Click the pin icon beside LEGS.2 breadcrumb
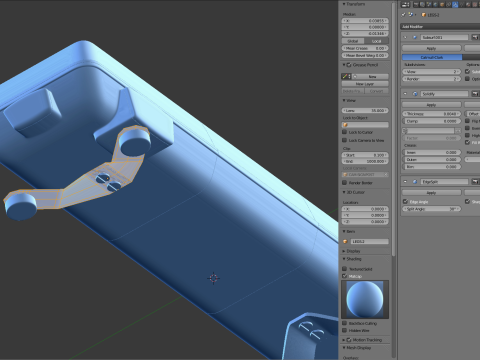The height and width of the screenshot is (360, 480). [404, 15]
